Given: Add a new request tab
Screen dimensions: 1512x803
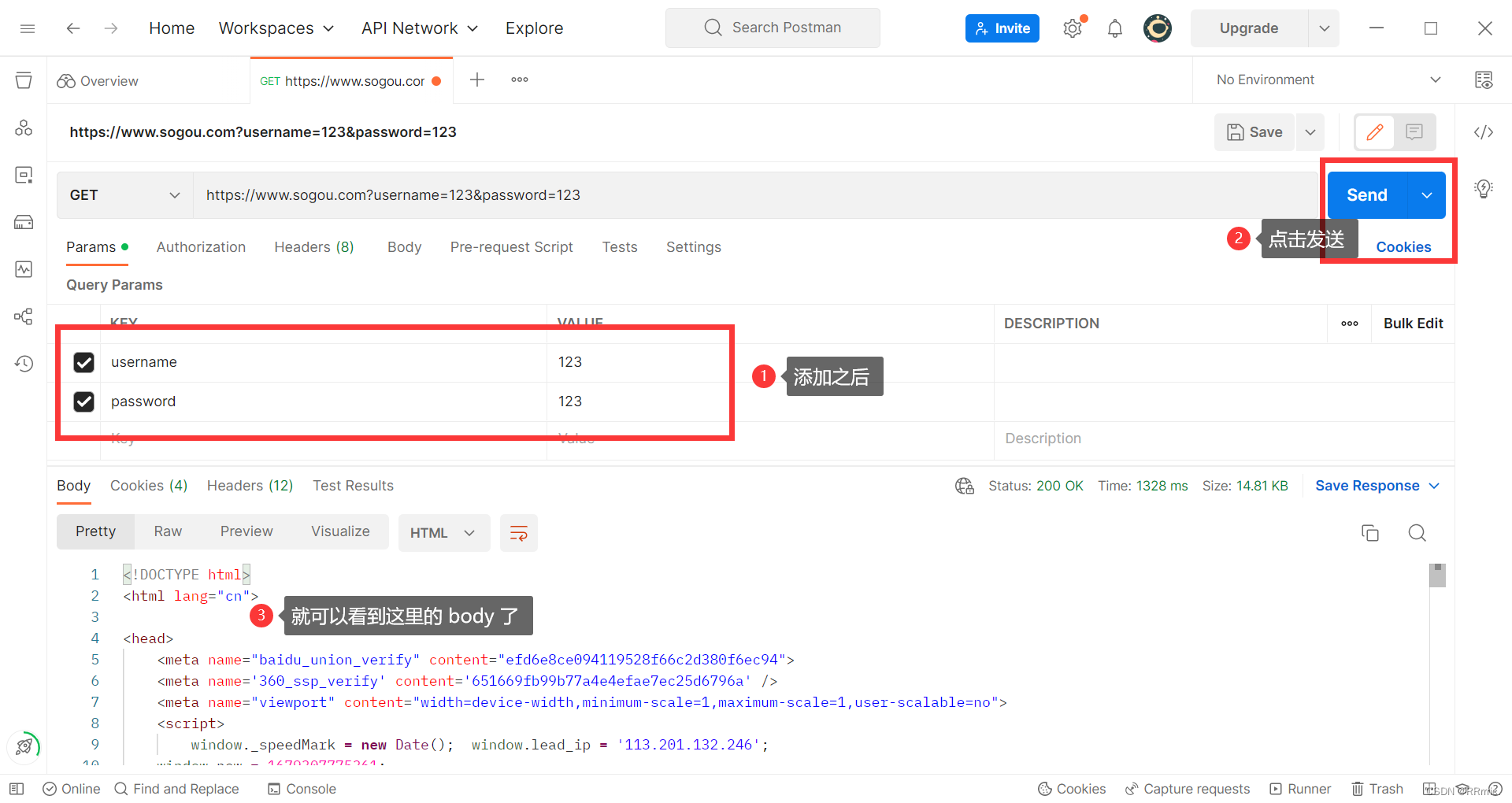Looking at the screenshot, I should pyautogui.click(x=477, y=80).
